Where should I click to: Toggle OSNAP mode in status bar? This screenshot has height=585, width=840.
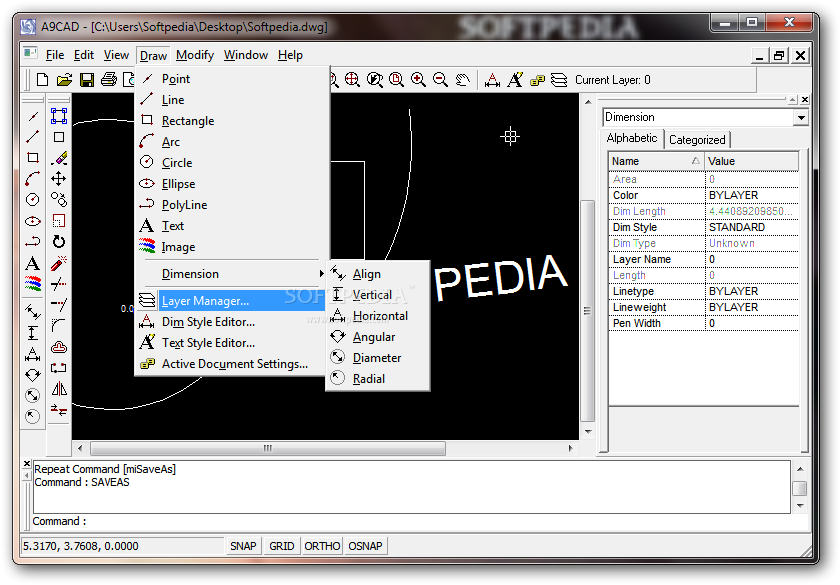[x=365, y=546]
